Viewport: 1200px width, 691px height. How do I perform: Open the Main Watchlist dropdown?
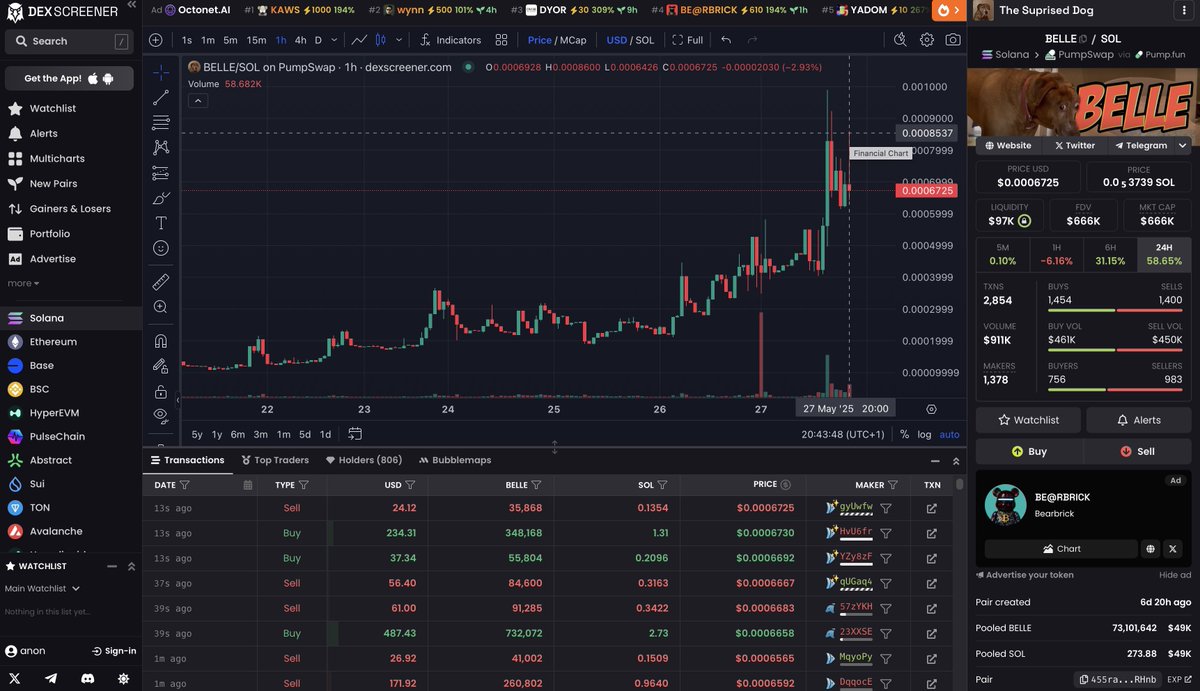coord(42,589)
